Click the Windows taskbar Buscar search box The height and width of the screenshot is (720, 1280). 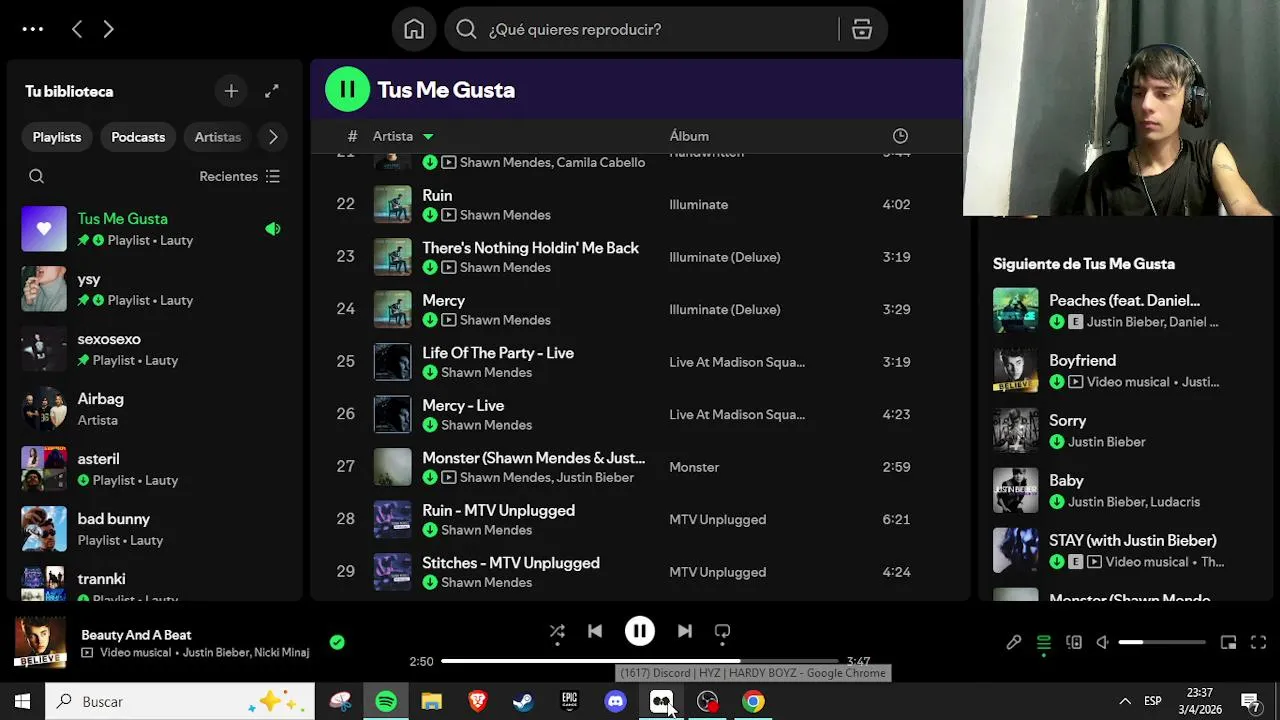(180, 702)
